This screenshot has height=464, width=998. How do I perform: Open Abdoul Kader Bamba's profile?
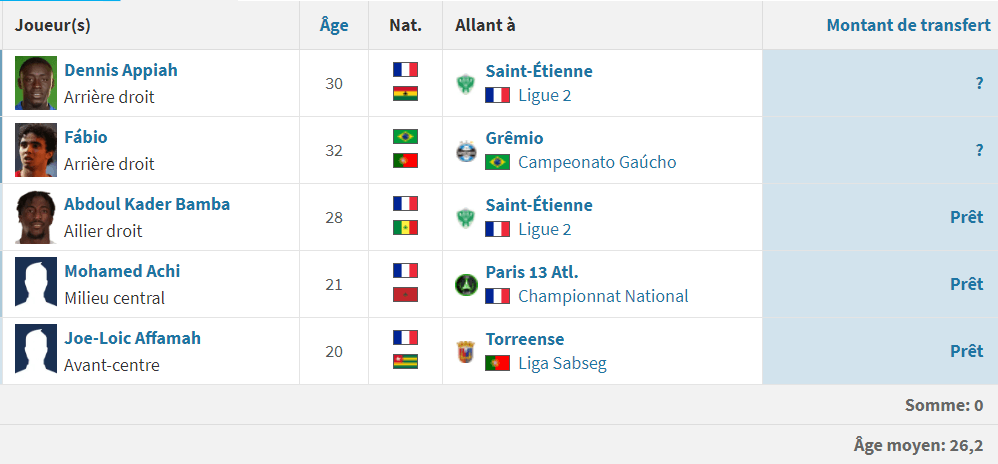(147, 204)
